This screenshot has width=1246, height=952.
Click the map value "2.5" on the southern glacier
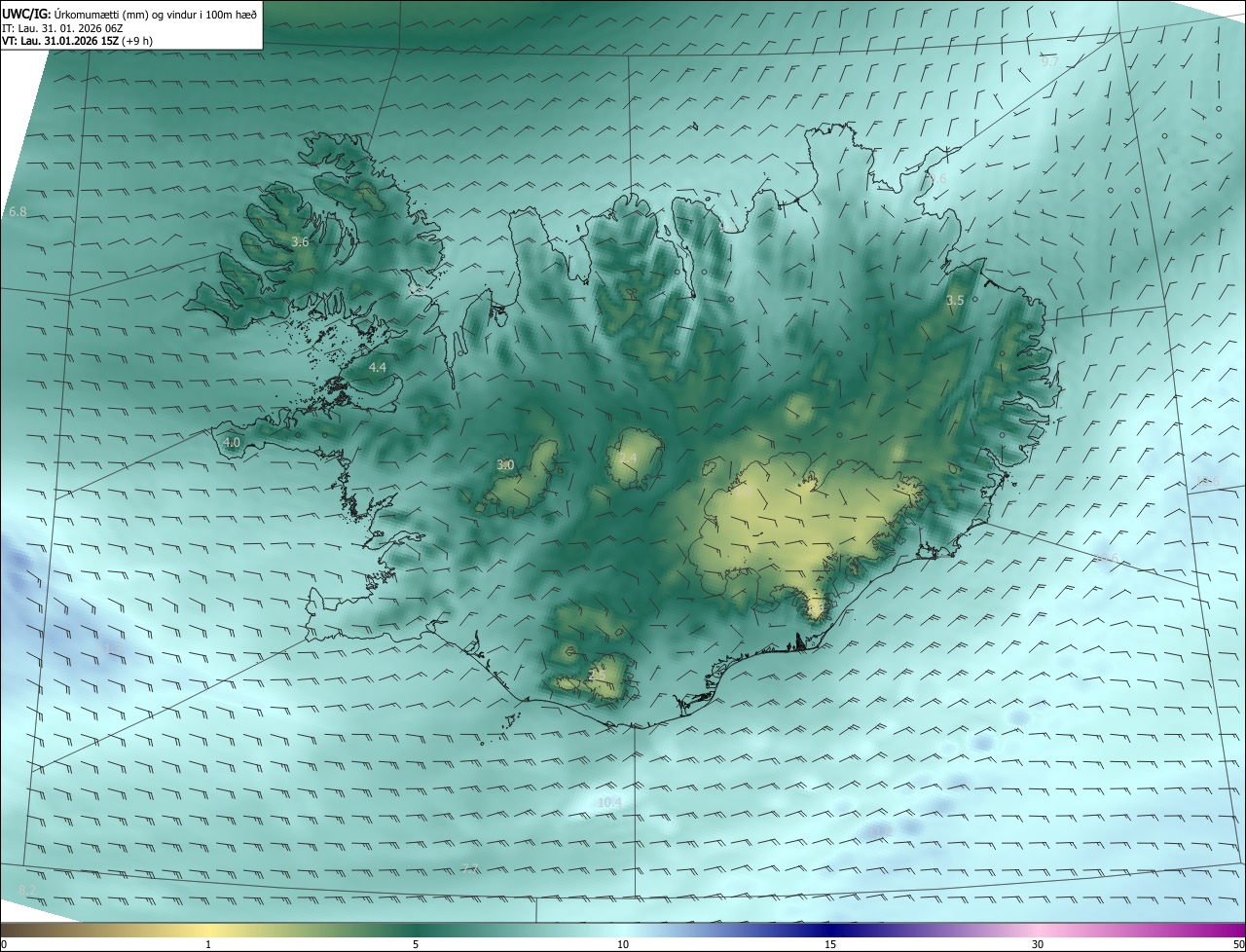coord(597,674)
